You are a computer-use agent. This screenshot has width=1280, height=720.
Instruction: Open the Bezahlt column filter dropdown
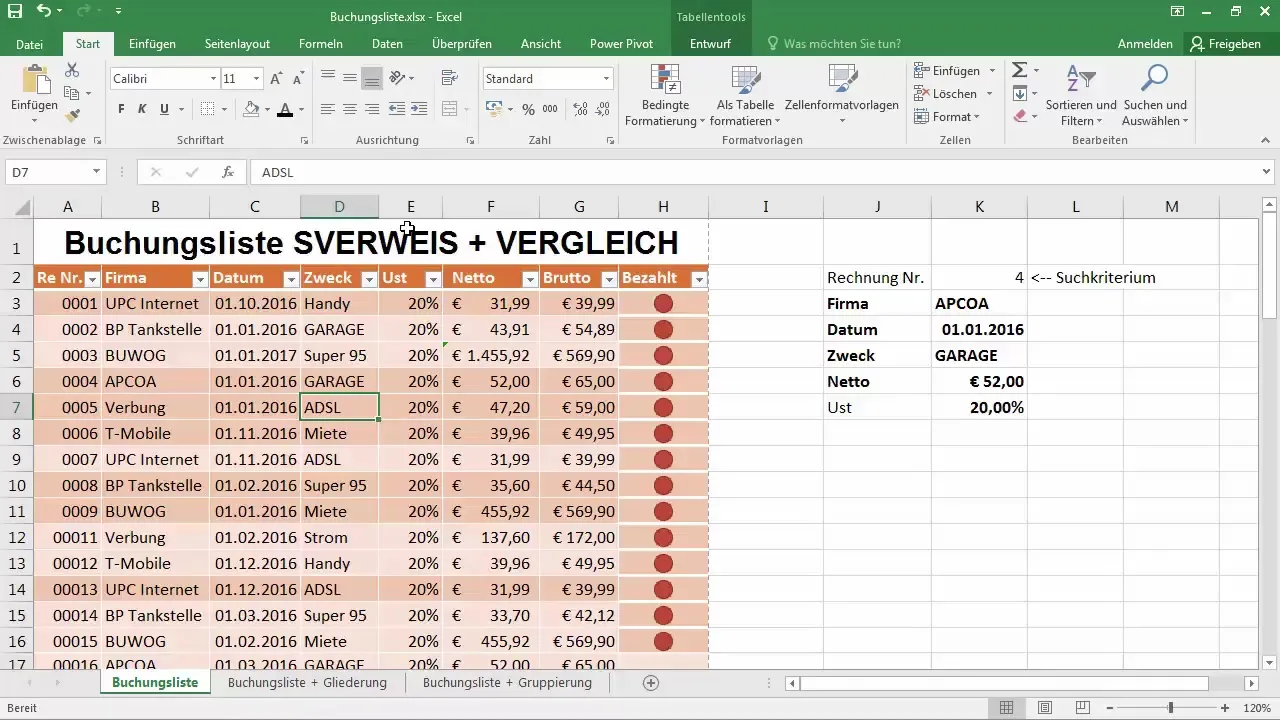pos(699,279)
